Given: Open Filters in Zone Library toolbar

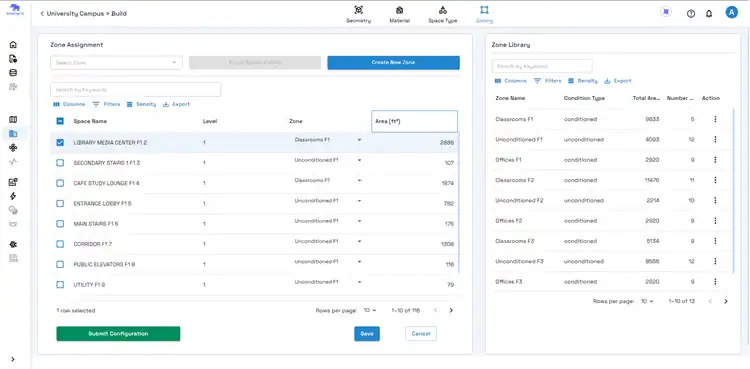Looking at the screenshot, I should point(547,81).
